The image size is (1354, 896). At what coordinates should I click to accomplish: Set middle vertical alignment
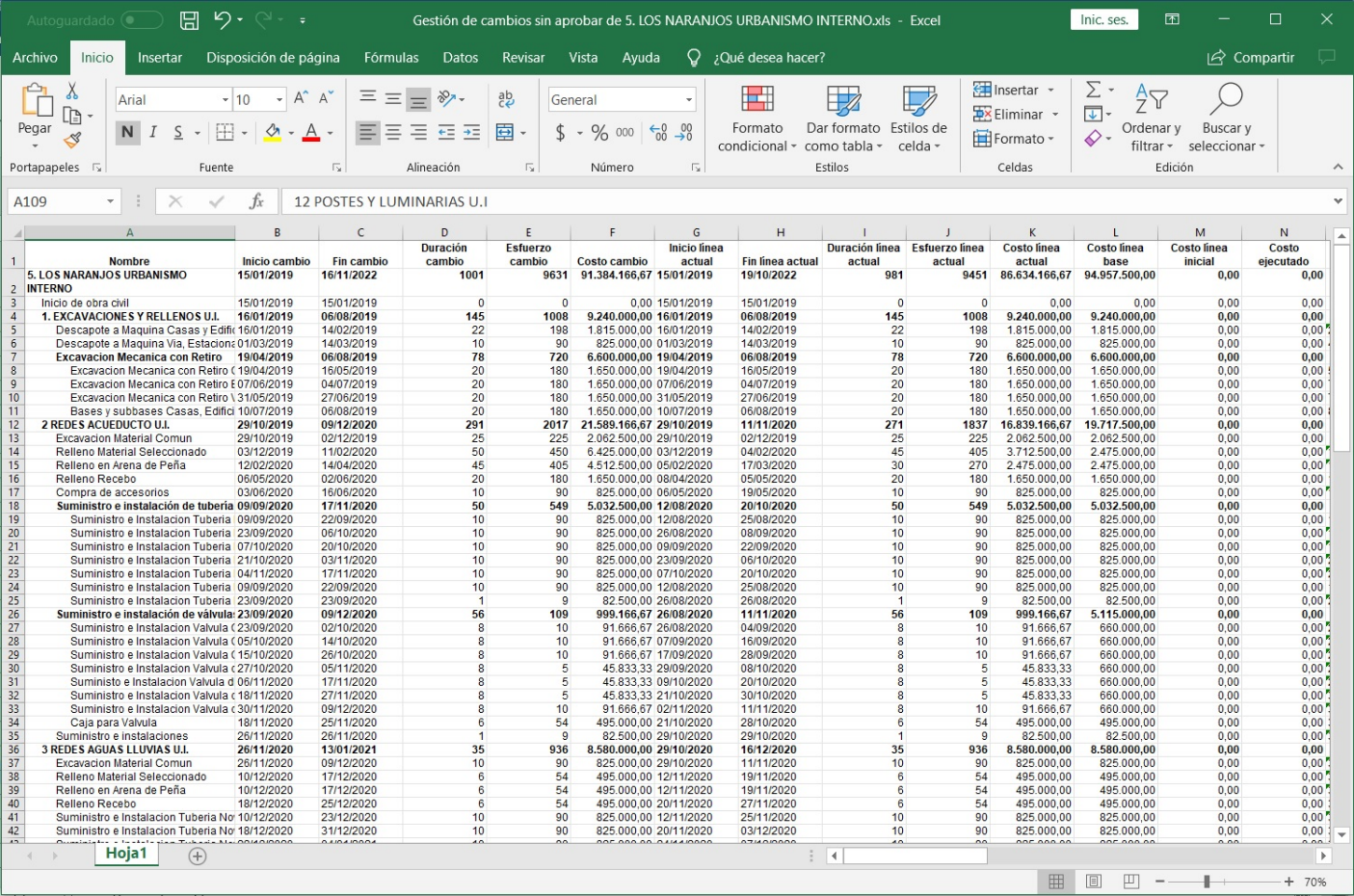click(392, 98)
